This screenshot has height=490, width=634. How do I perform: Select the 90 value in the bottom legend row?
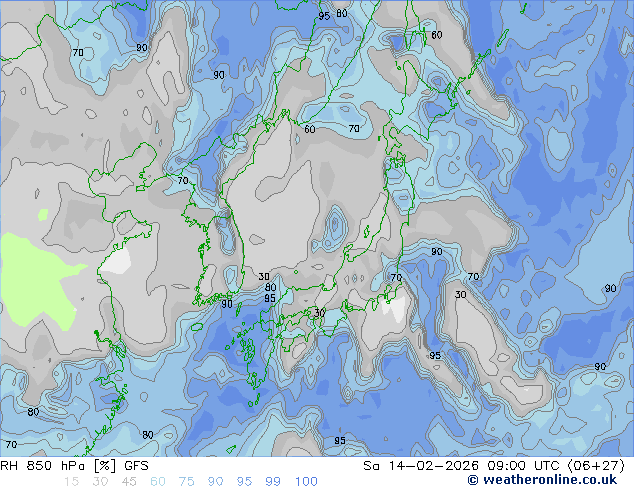216,481
